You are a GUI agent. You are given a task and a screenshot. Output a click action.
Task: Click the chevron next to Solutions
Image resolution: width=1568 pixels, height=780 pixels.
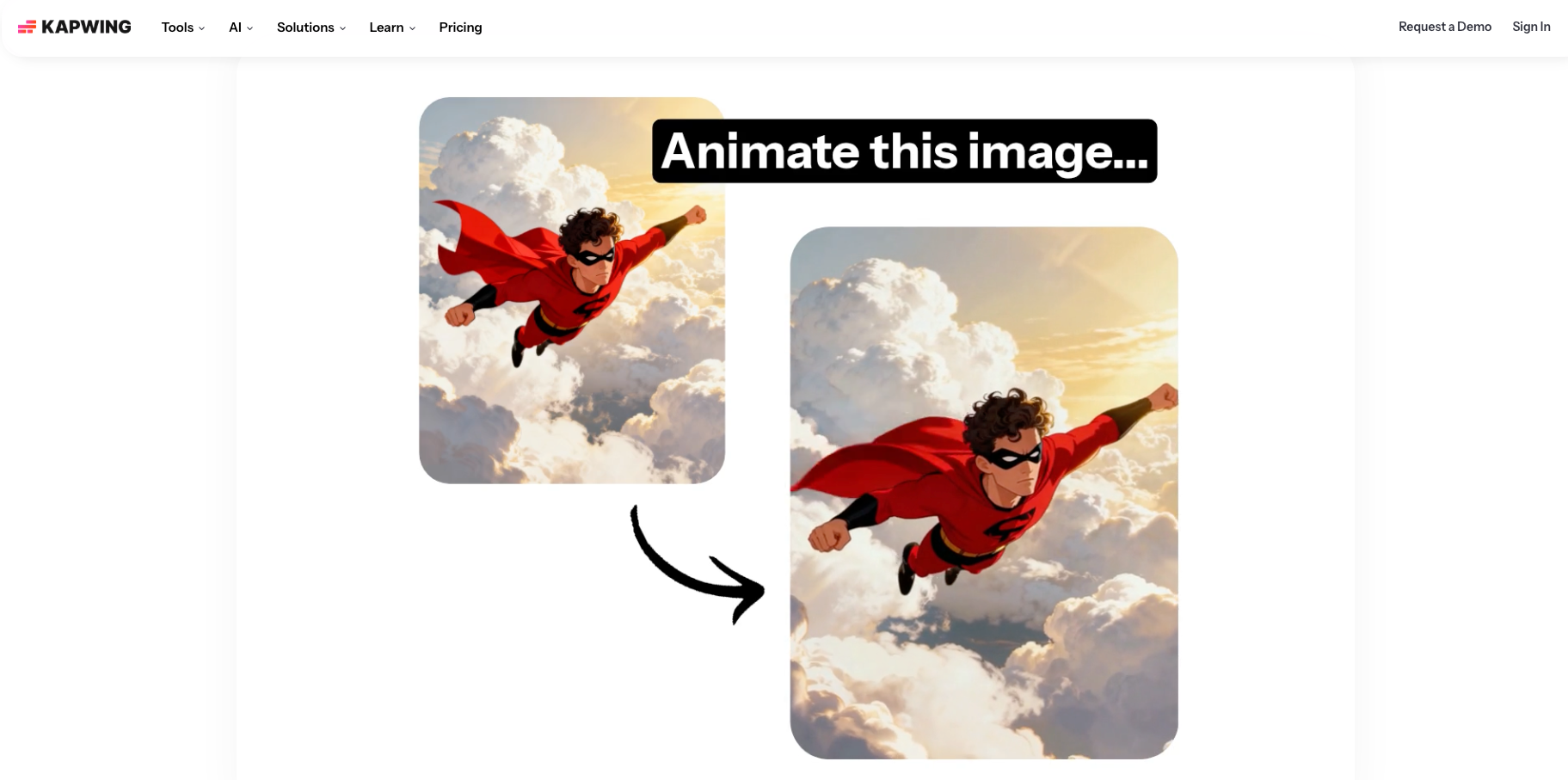coord(342,28)
